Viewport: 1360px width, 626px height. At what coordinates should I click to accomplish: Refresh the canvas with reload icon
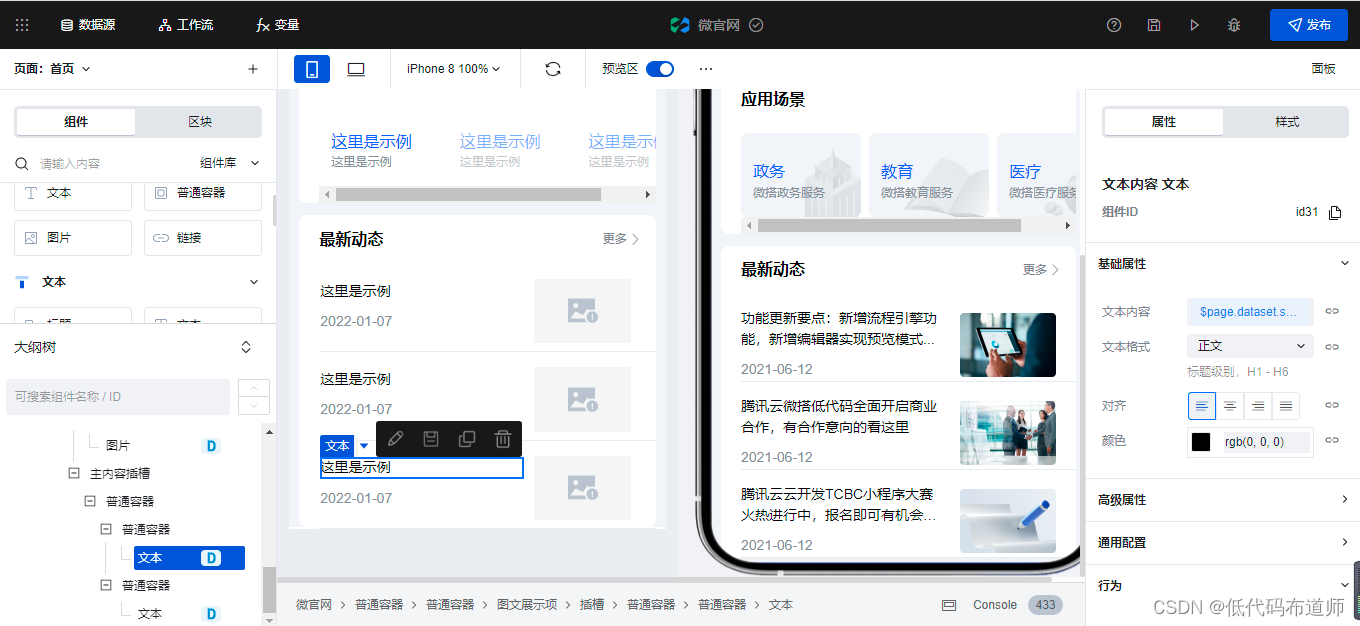[x=553, y=69]
